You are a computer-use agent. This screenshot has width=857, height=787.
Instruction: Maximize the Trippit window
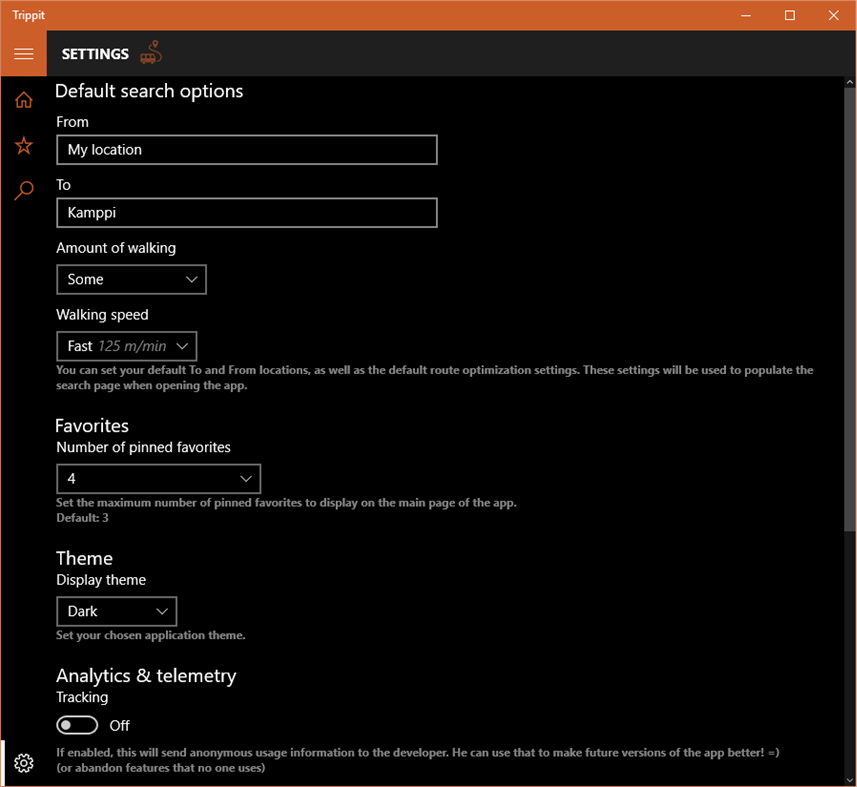coord(789,15)
